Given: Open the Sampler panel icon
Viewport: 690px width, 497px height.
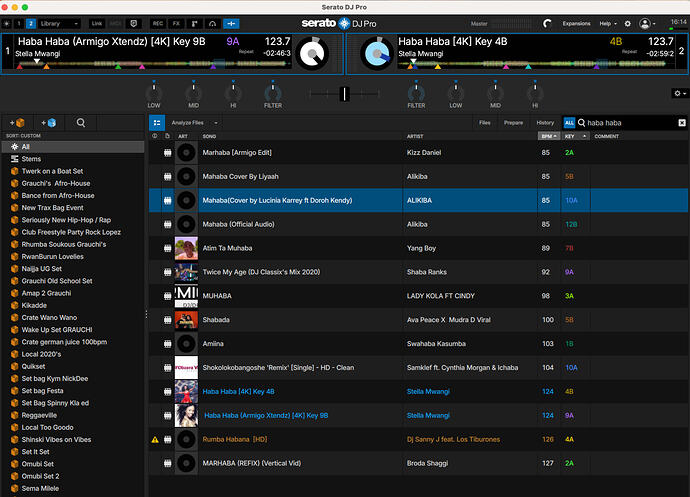Looking at the screenshot, I should [x=194, y=23].
